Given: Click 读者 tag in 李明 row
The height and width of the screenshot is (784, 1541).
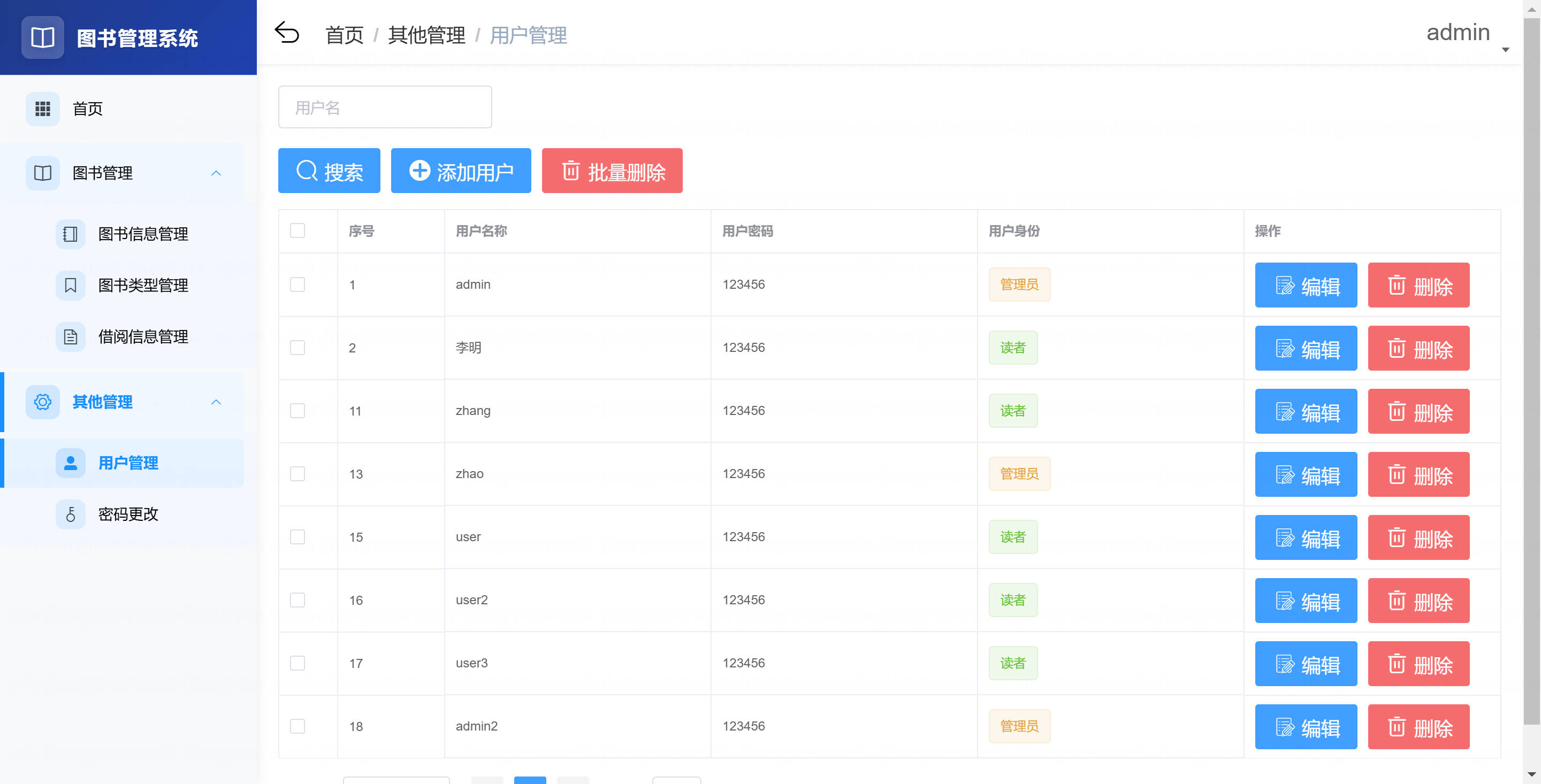Looking at the screenshot, I should 1013,348.
